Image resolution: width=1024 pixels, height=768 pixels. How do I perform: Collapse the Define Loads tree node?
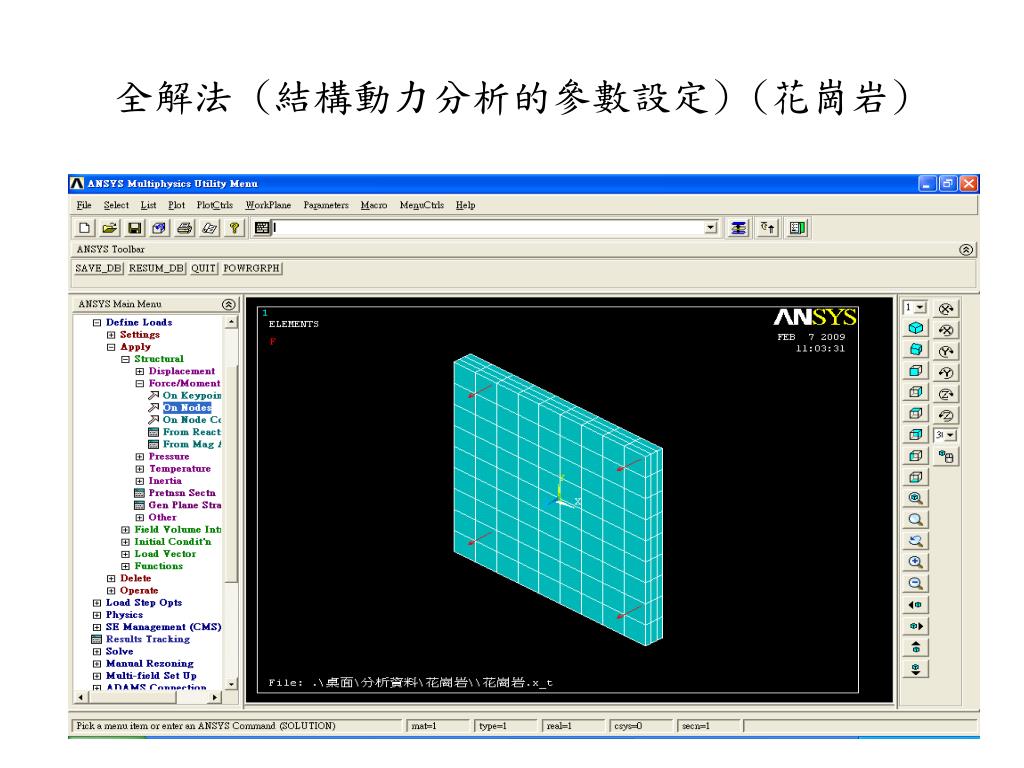point(97,323)
